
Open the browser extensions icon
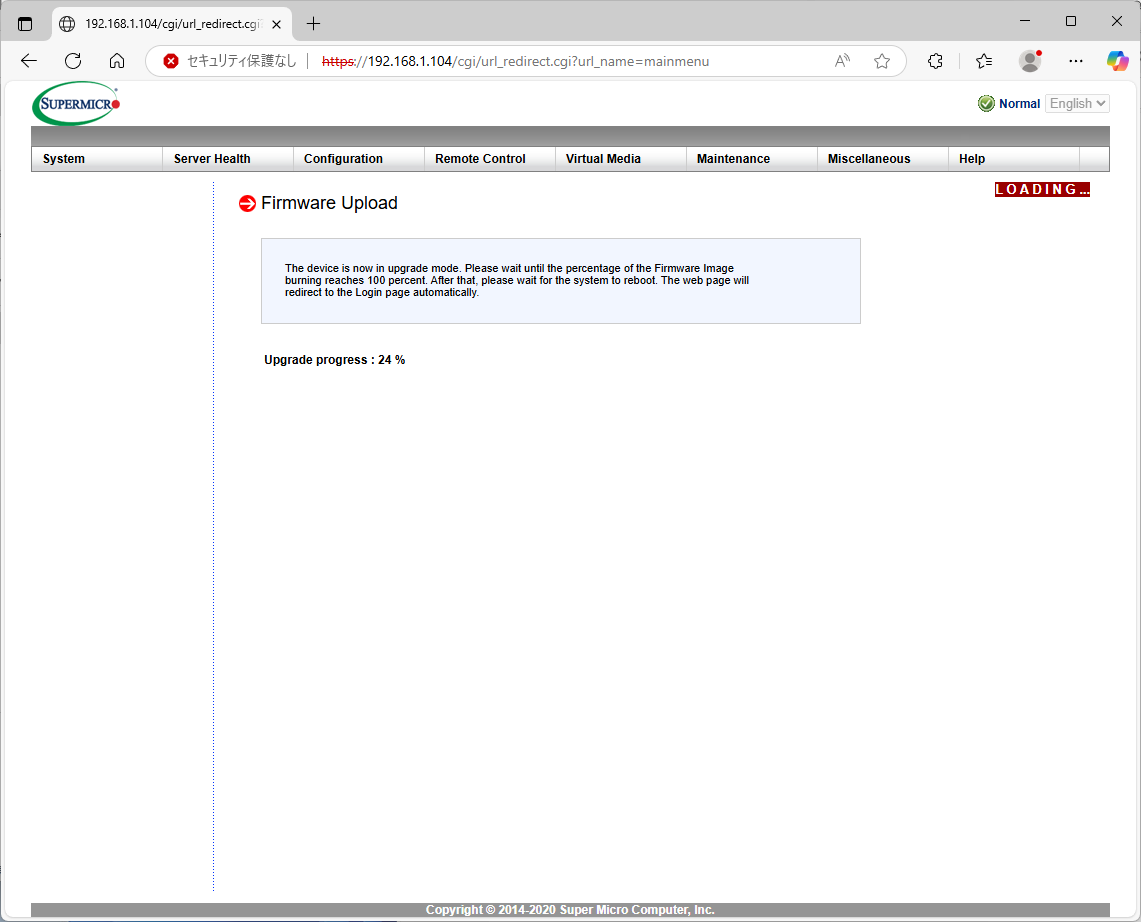(x=935, y=61)
